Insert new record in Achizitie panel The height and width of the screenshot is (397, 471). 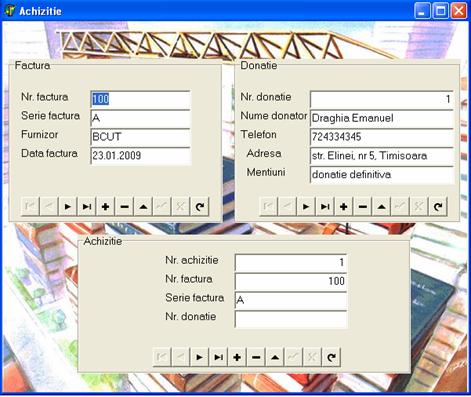point(237,357)
